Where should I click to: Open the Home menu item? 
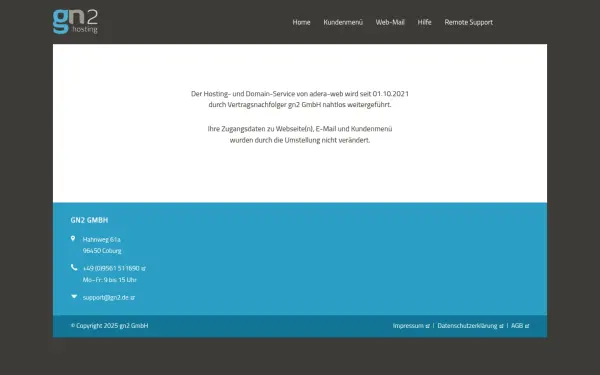point(301,22)
